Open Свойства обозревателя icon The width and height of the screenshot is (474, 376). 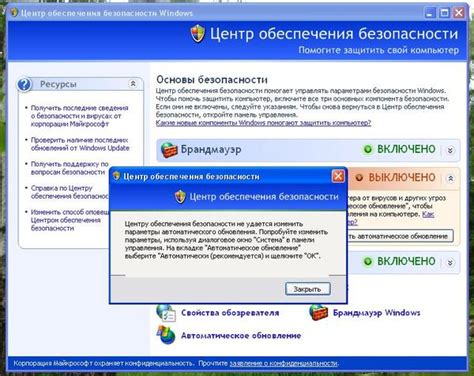click(166, 313)
